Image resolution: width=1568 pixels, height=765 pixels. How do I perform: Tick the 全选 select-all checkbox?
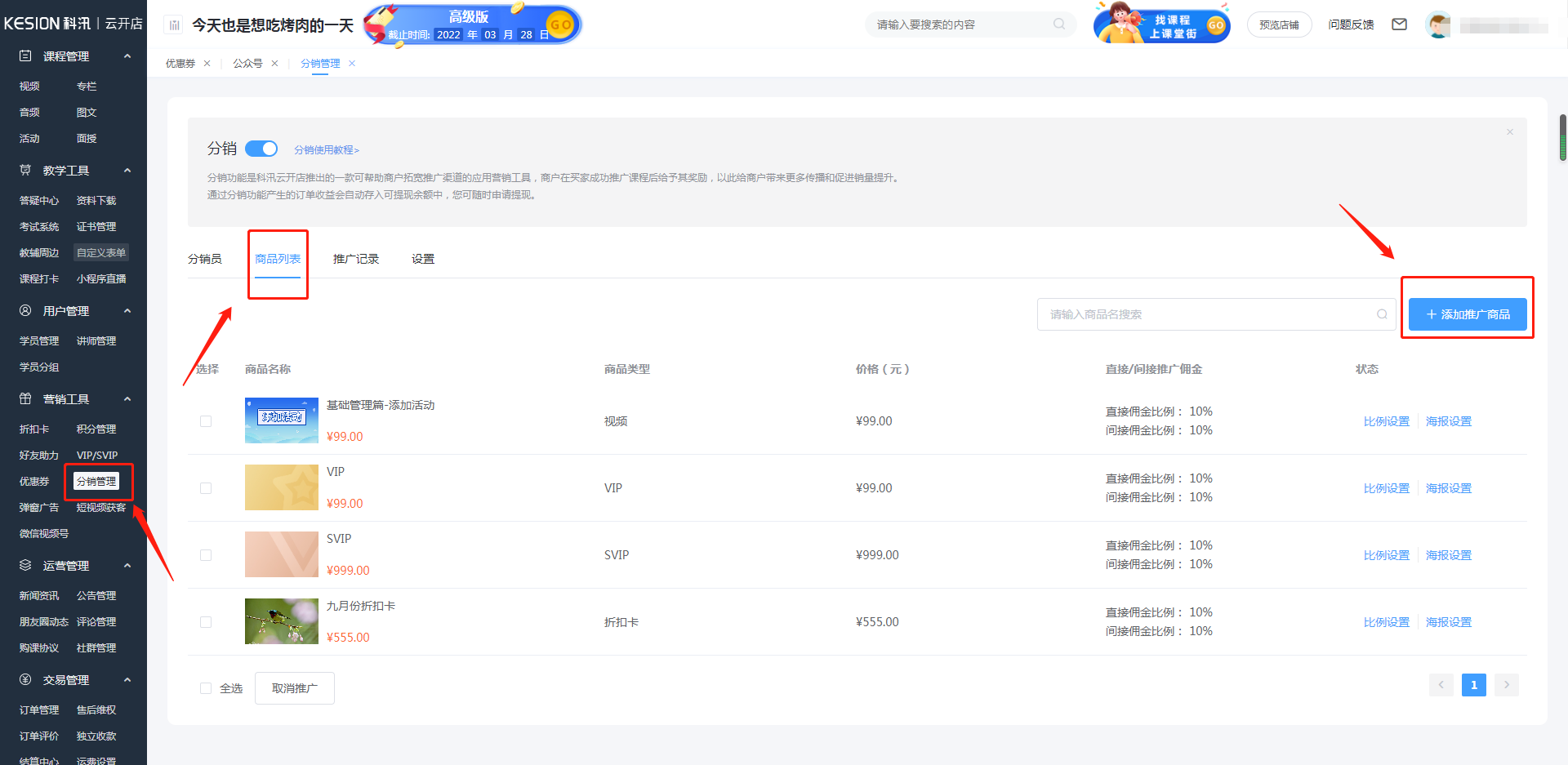[x=206, y=688]
